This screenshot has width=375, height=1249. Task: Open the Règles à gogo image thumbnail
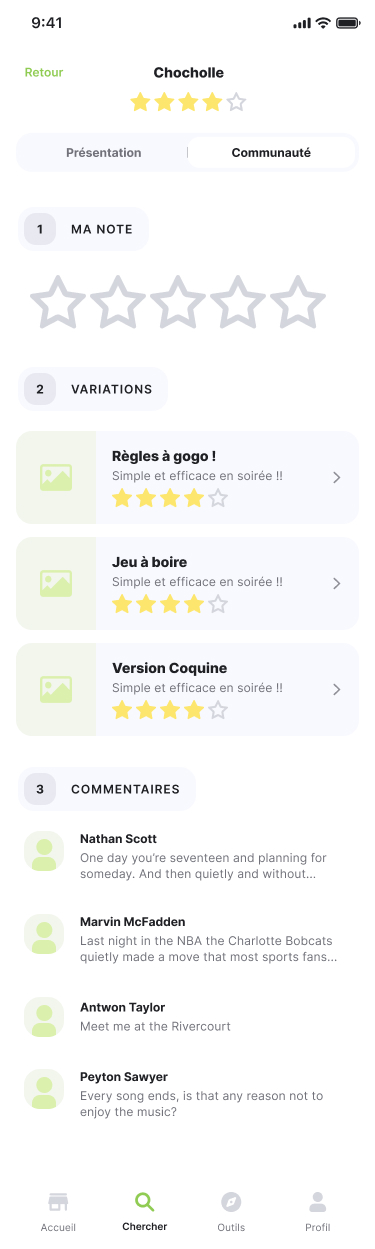click(56, 477)
